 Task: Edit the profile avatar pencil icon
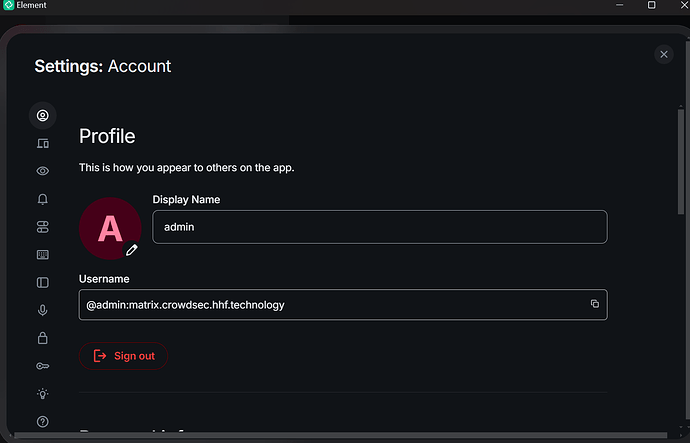pos(132,250)
